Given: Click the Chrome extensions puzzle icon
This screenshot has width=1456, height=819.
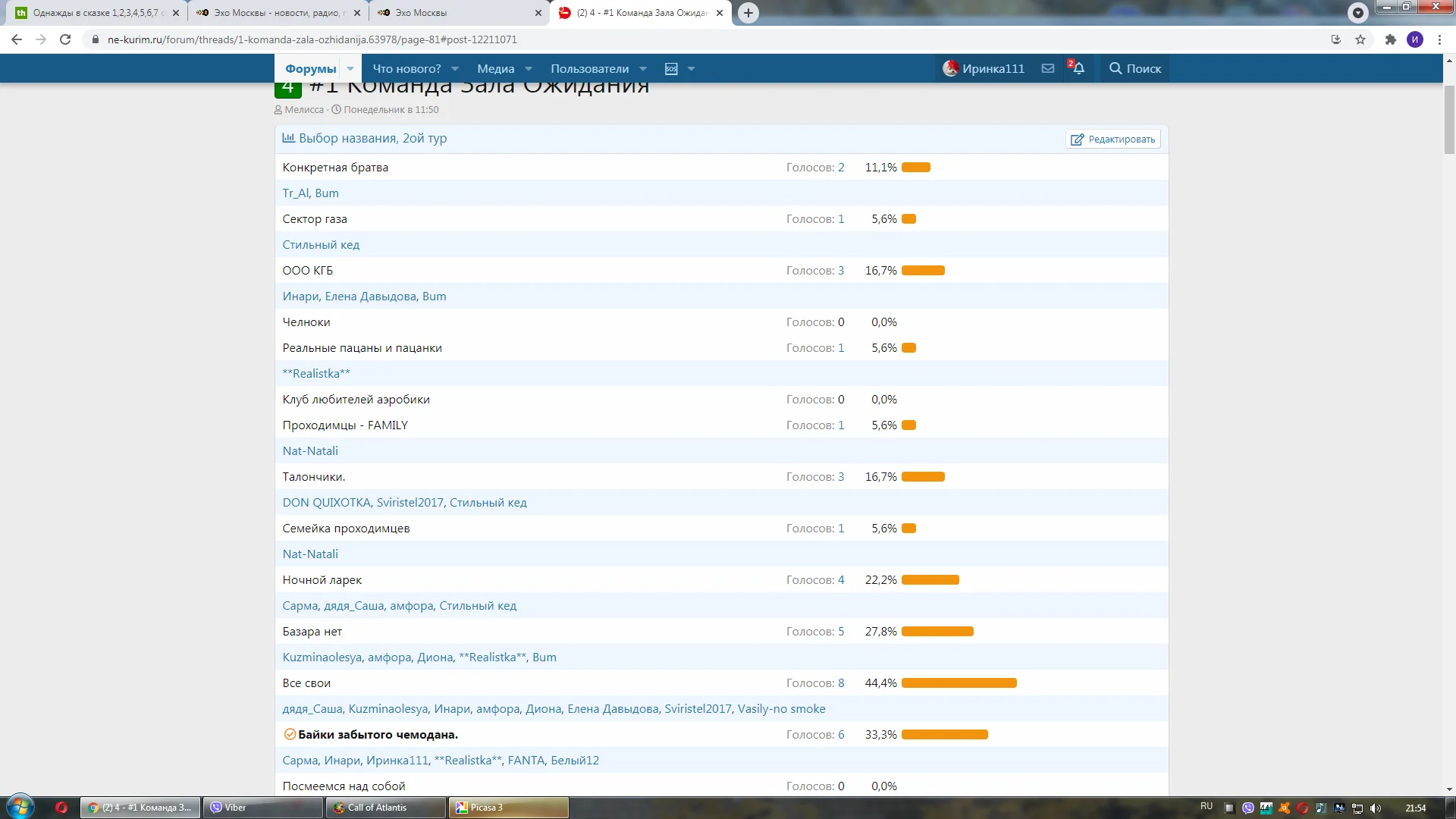Looking at the screenshot, I should pos(1390,39).
